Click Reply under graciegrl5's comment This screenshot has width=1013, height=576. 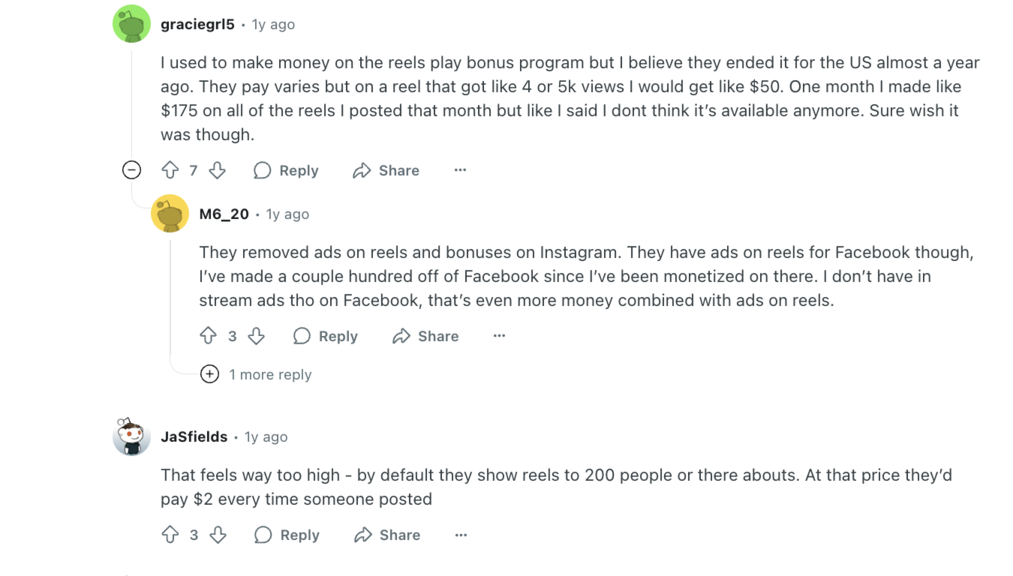tap(298, 170)
